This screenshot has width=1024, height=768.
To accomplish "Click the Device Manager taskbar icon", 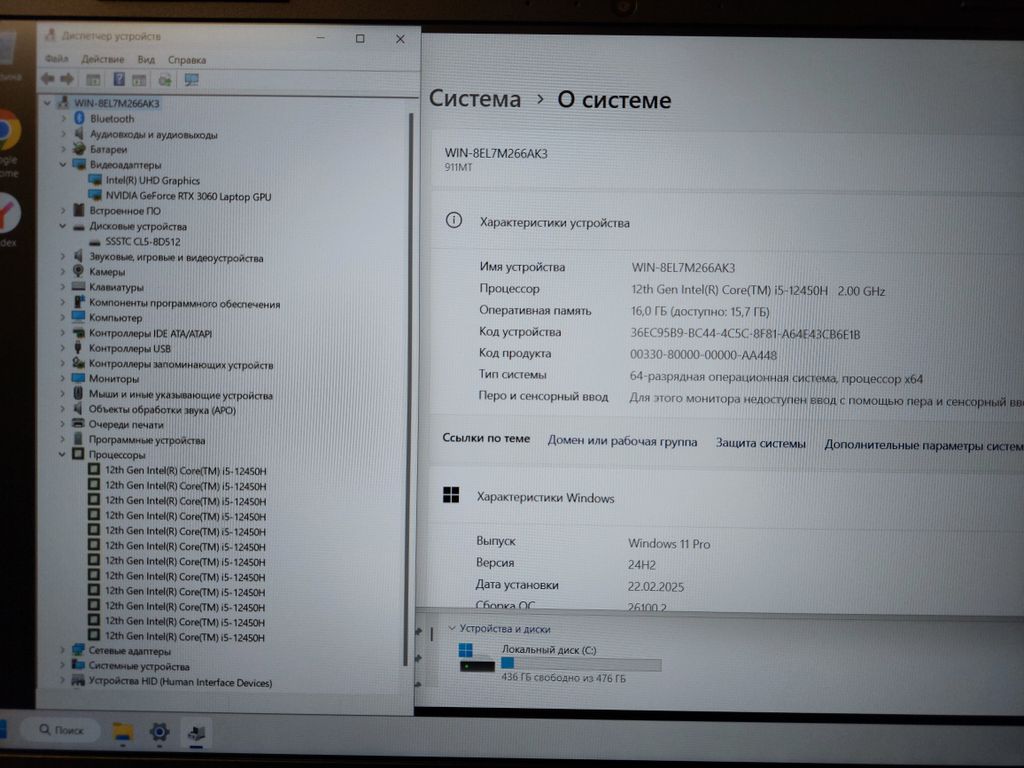I will coord(197,733).
